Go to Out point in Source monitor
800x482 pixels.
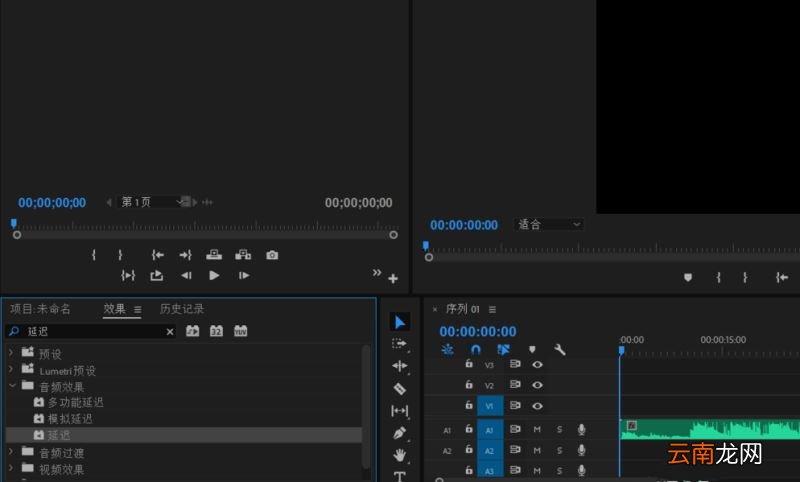(185, 255)
